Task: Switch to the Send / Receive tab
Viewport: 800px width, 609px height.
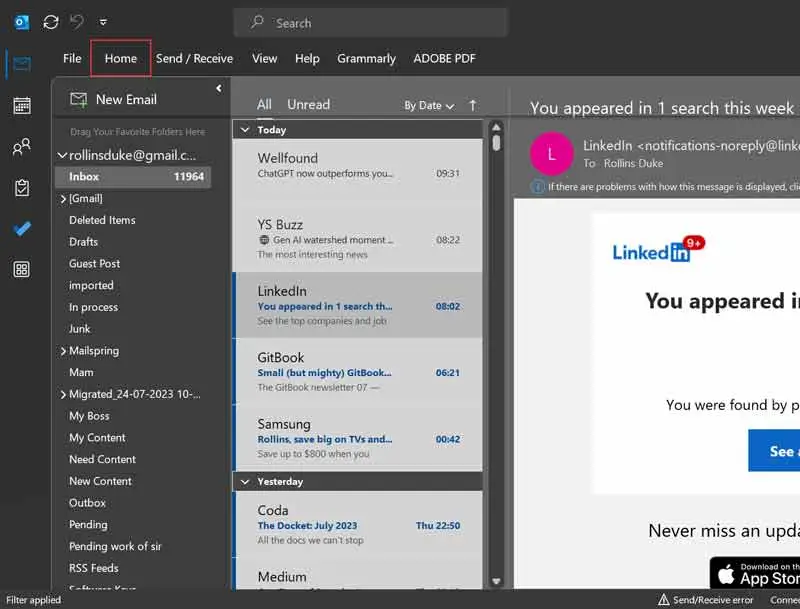Action: [x=194, y=59]
